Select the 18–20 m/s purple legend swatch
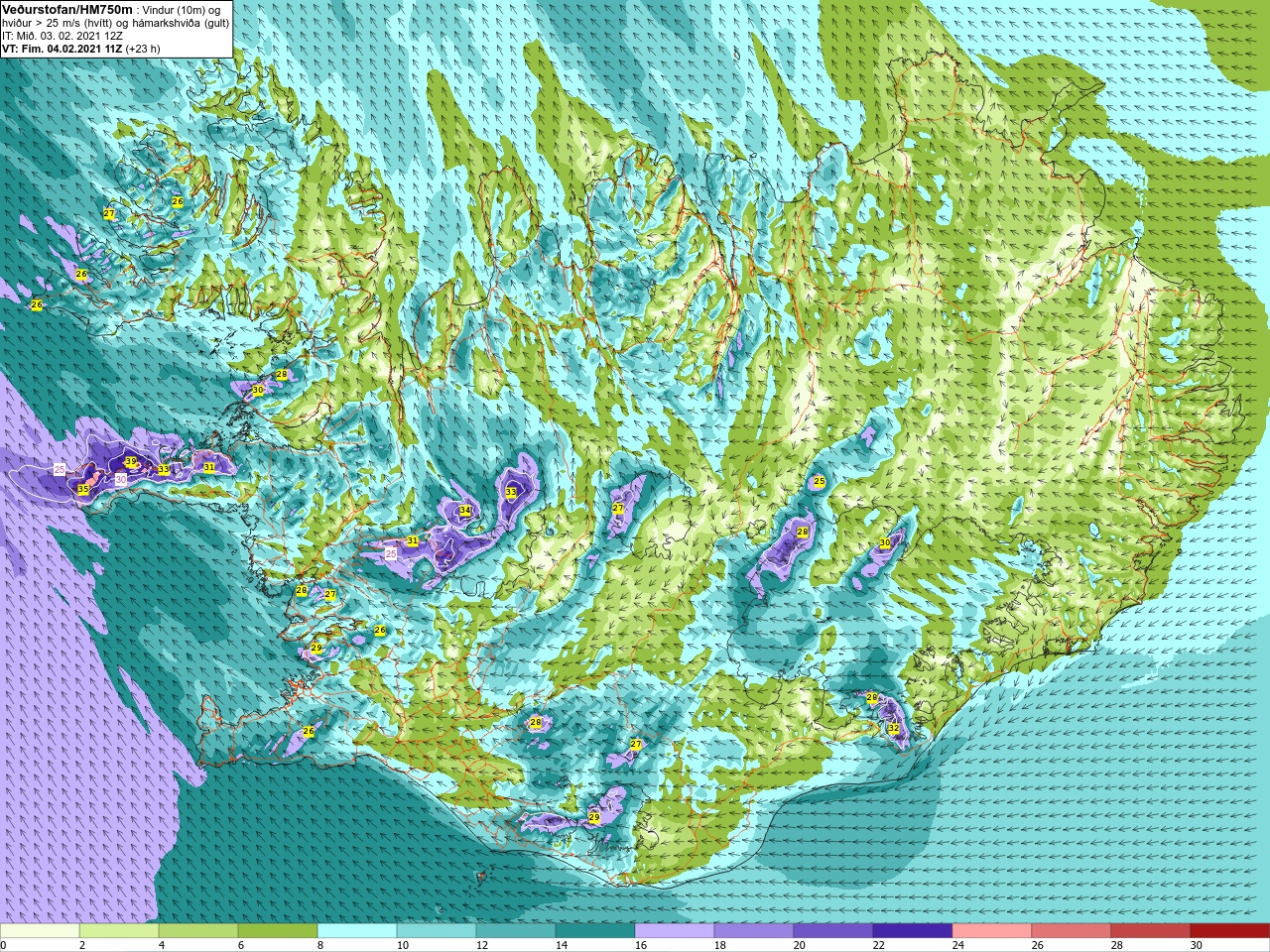This screenshot has height=952, width=1270. (754, 931)
